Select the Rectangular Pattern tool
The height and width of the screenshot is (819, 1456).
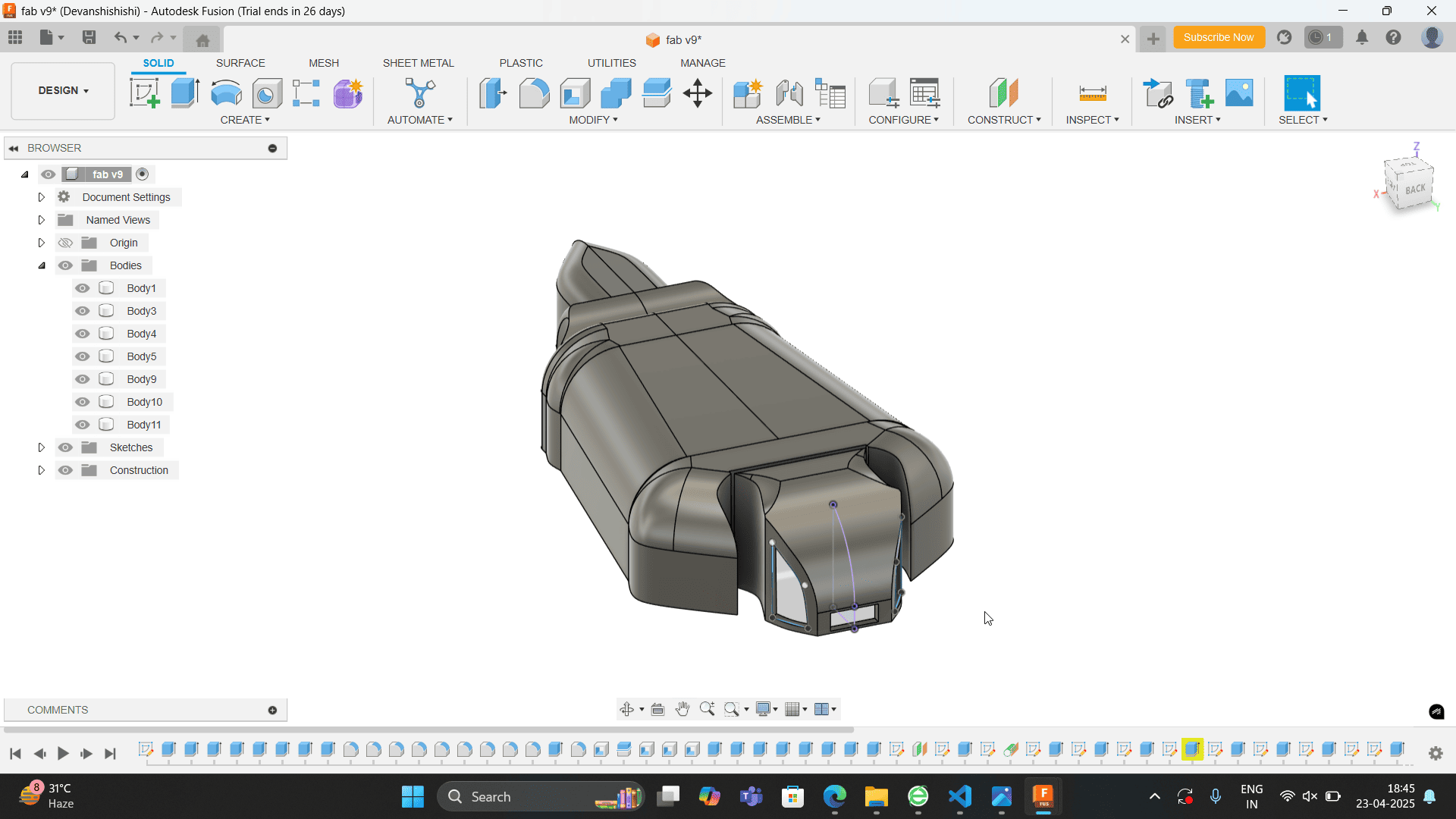(306, 93)
